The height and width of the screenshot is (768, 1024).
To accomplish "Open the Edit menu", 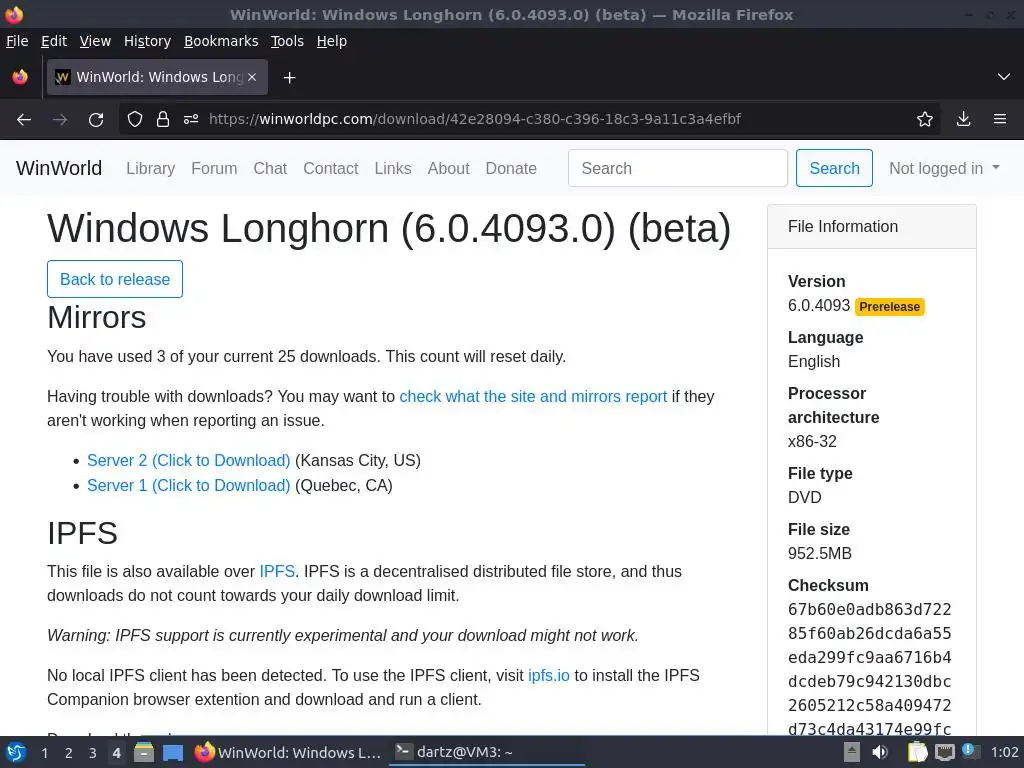I will click(54, 41).
